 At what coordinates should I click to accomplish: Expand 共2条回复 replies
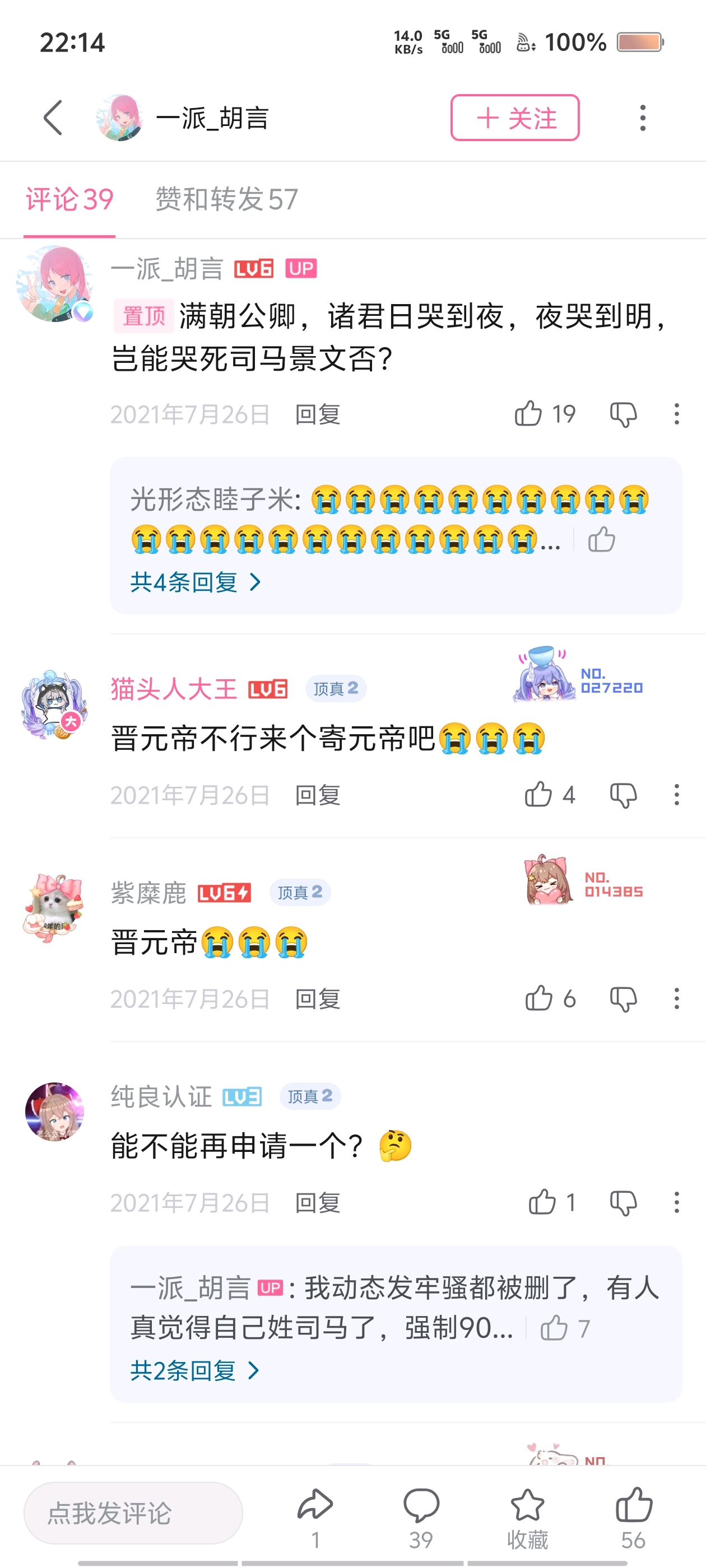pos(195,1371)
